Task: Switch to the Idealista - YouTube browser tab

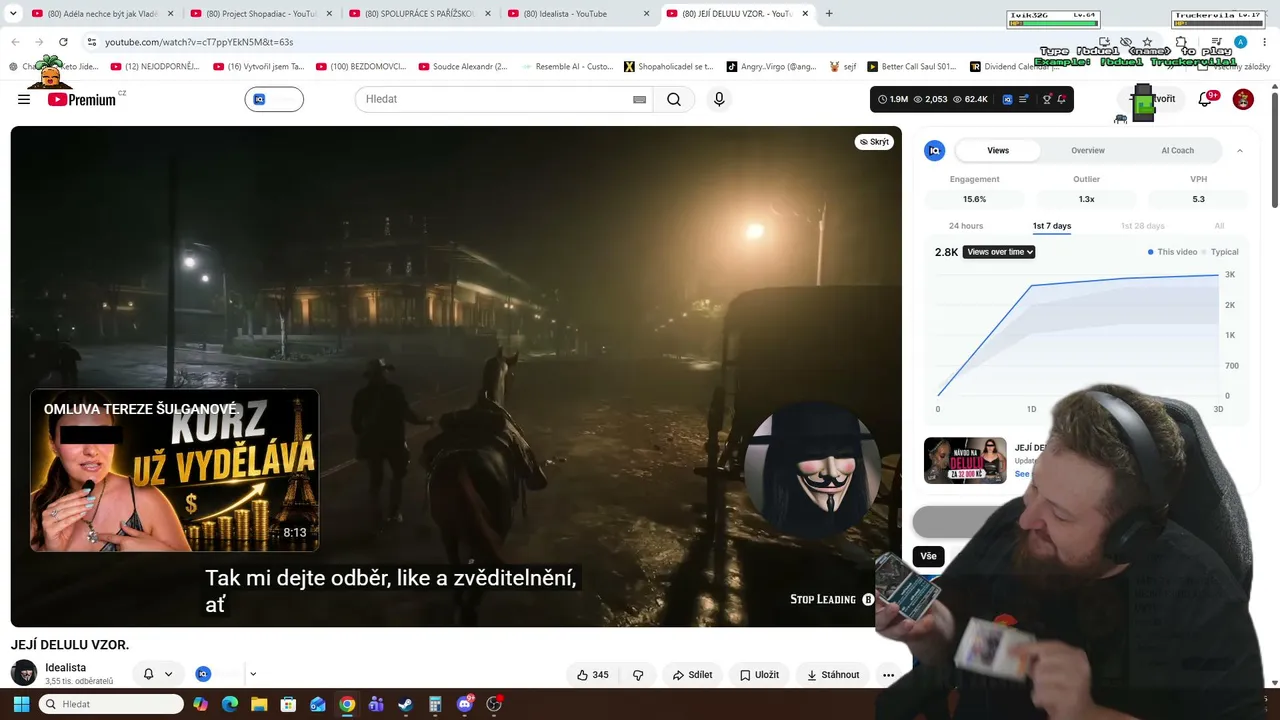Action: (578, 14)
